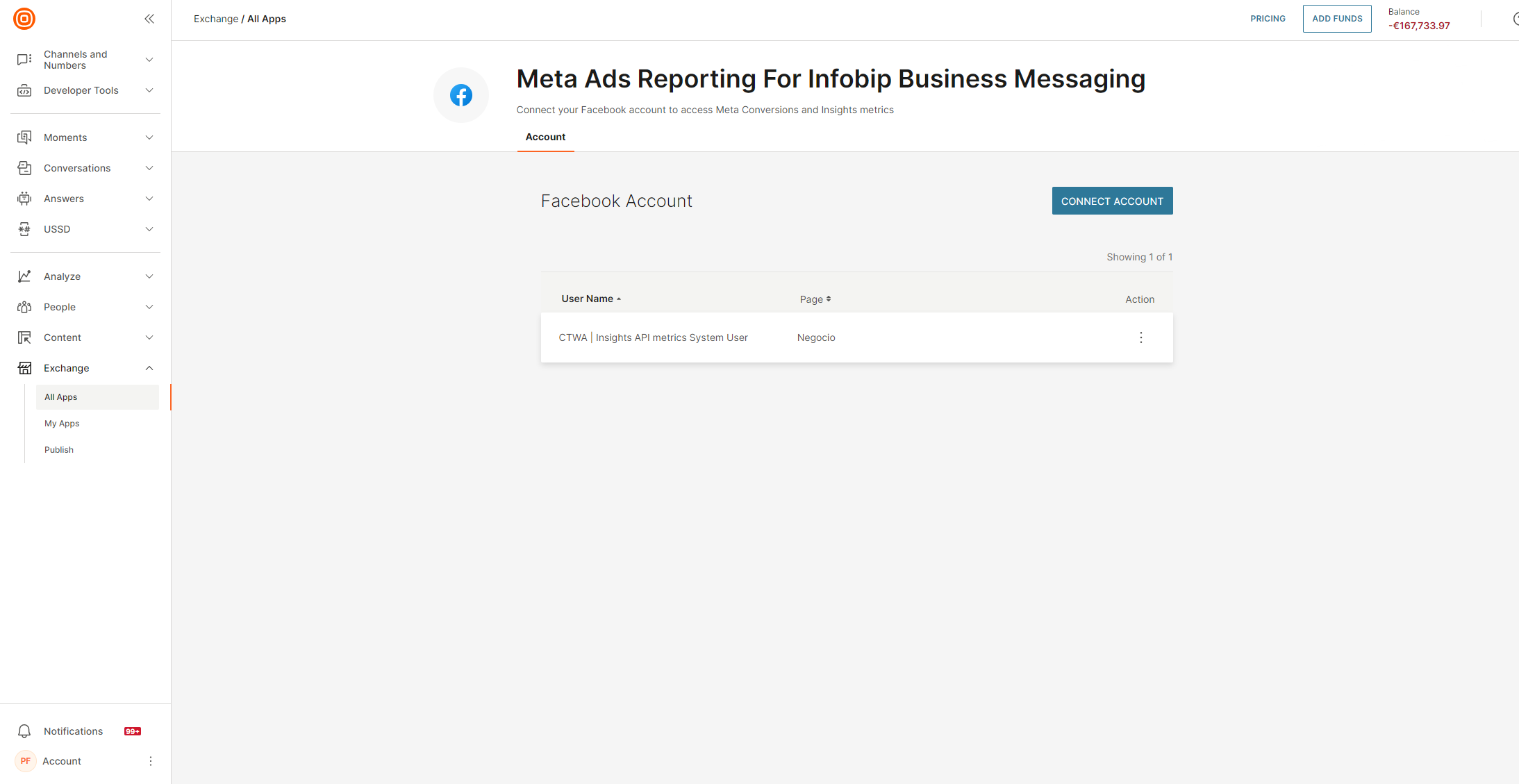Collapse the sidebar with double-chevron icon

click(x=149, y=19)
